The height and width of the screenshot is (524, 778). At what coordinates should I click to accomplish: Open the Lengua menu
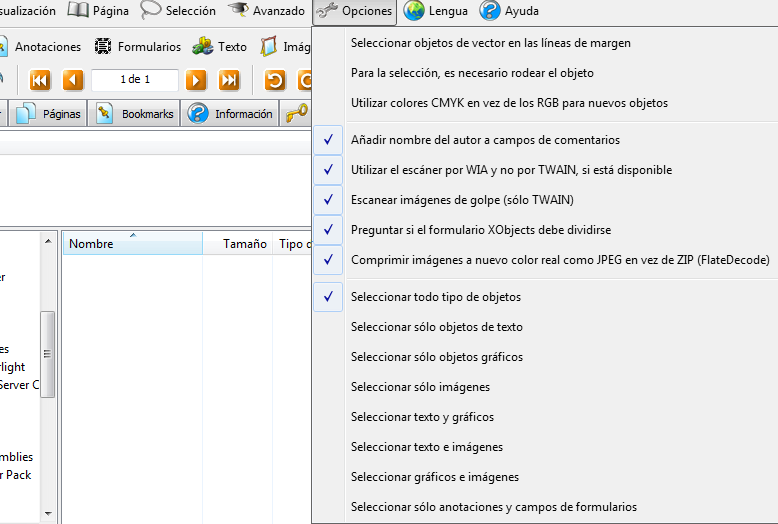pyautogui.click(x=435, y=11)
